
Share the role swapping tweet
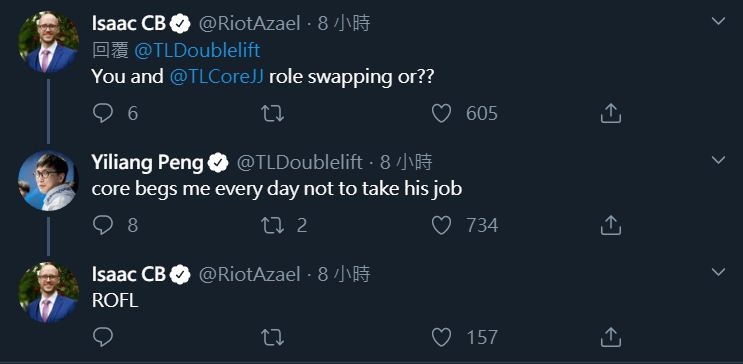tap(610, 113)
